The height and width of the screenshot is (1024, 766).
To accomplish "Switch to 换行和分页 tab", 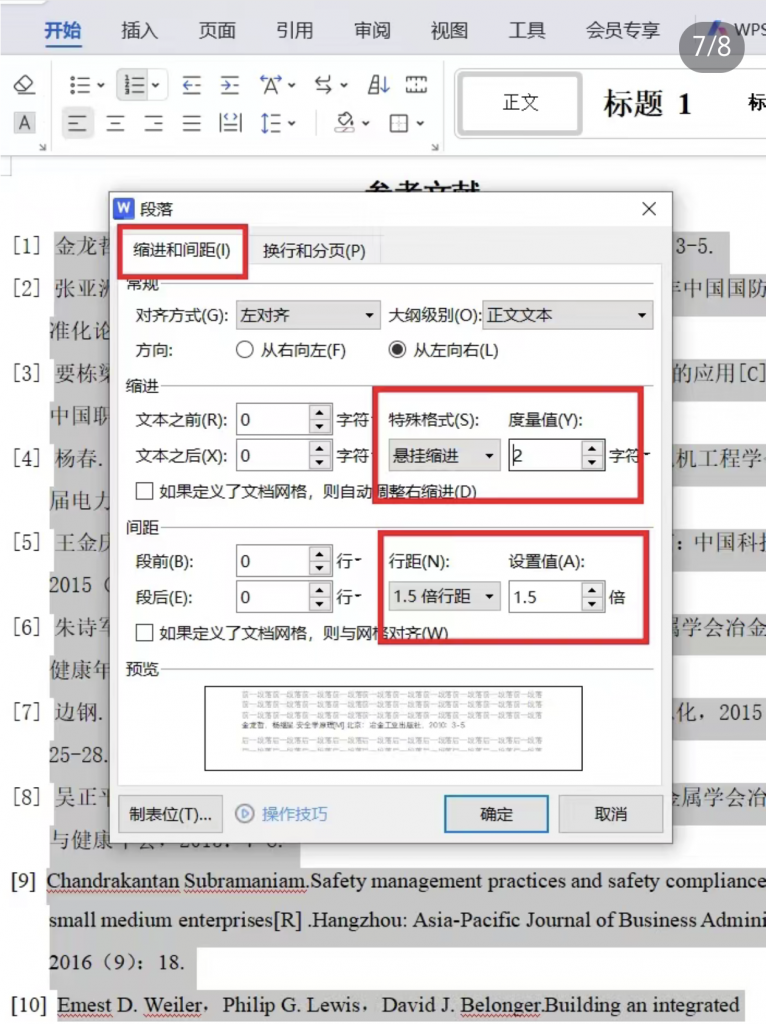I will (314, 251).
